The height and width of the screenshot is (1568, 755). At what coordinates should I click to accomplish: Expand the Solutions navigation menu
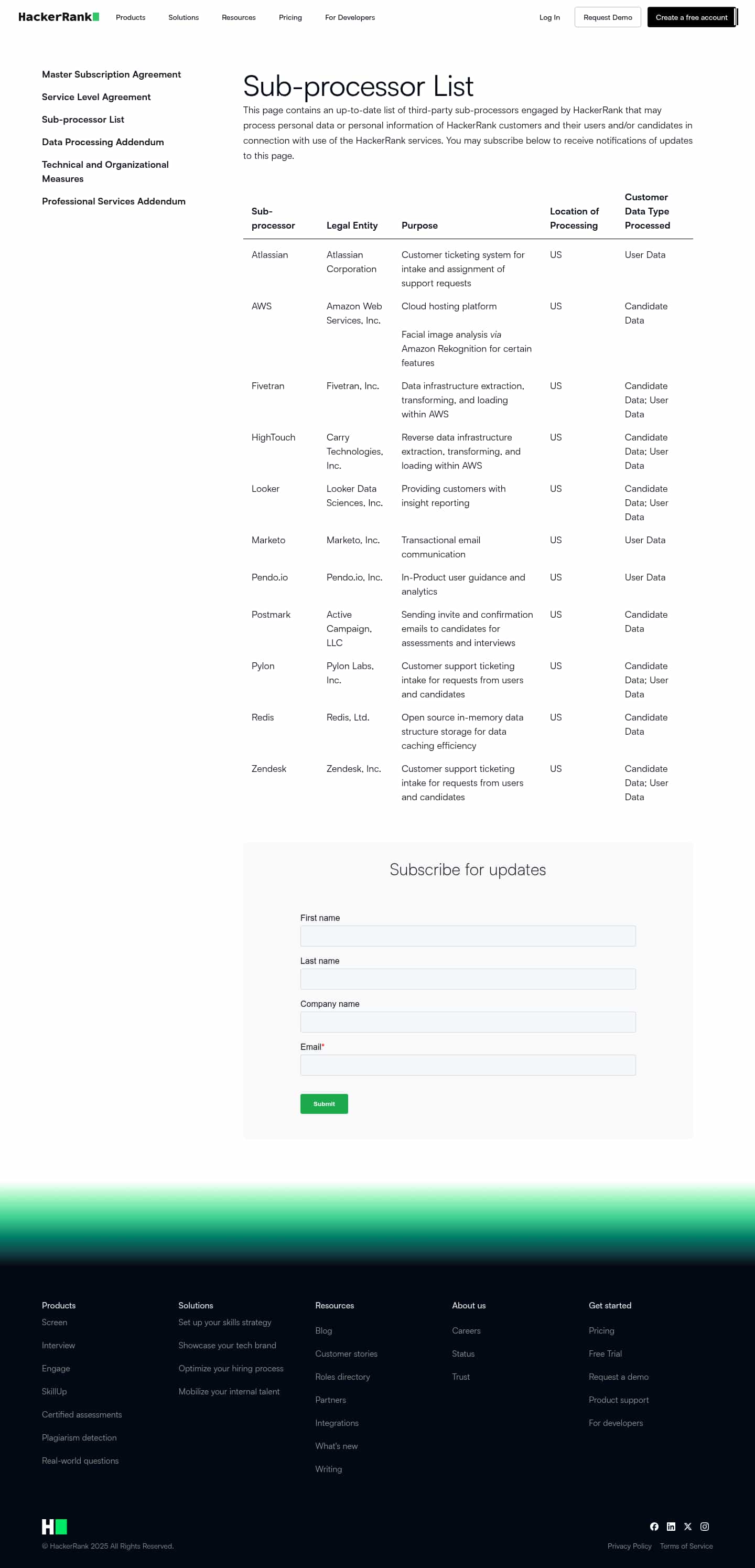(183, 17)
